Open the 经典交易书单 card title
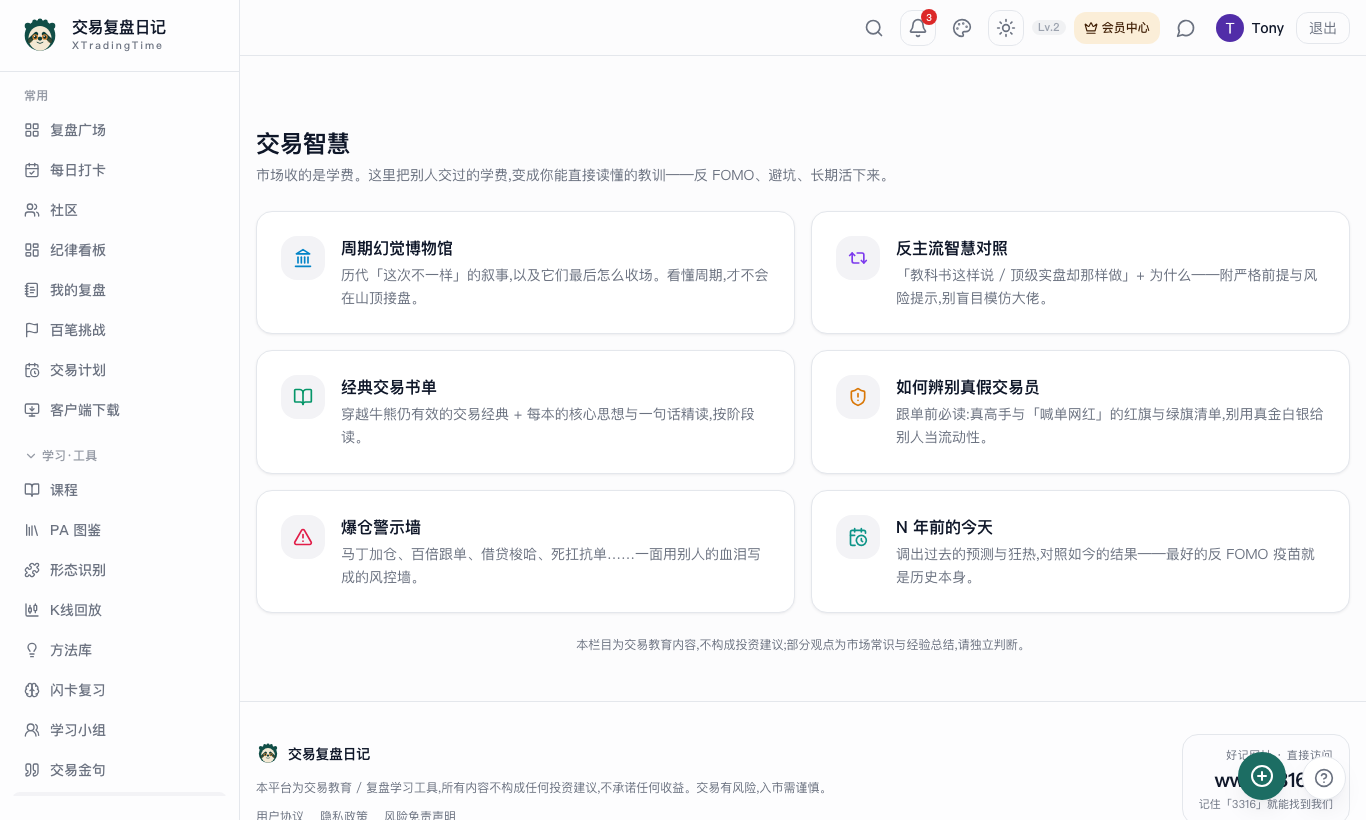 pyautogui.click(x=389, y=387)
